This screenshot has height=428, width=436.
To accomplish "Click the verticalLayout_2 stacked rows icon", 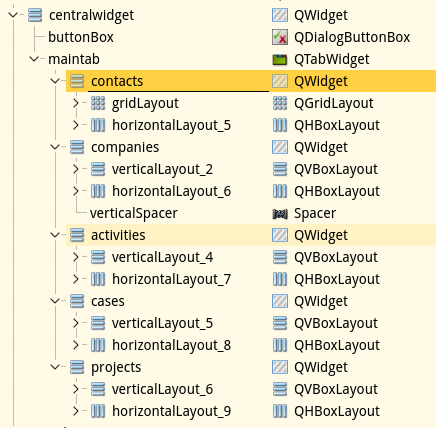I will [98, 169].
